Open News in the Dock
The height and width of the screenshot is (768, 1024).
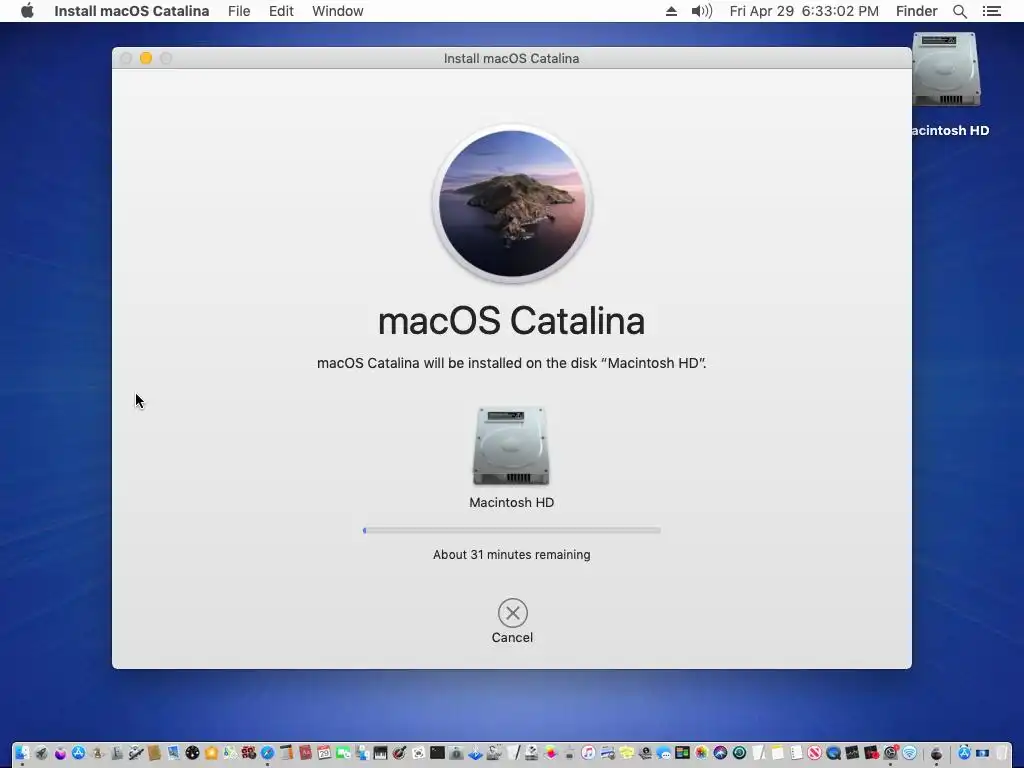pos(814,753)
